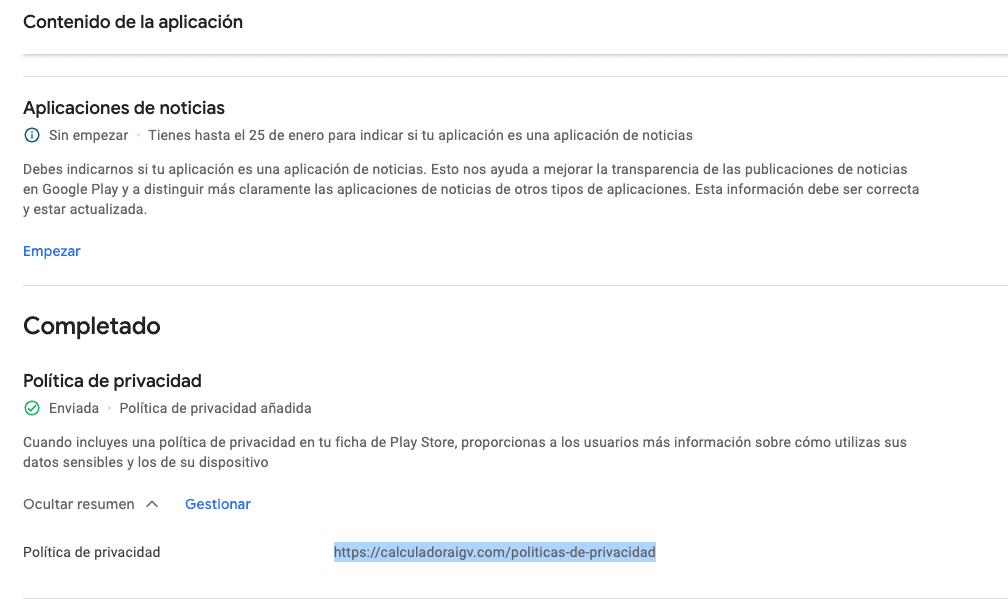Click the circled info symbol under the news apps heading
Viewport: 1008px width, 608px height.
coord(31,134)
